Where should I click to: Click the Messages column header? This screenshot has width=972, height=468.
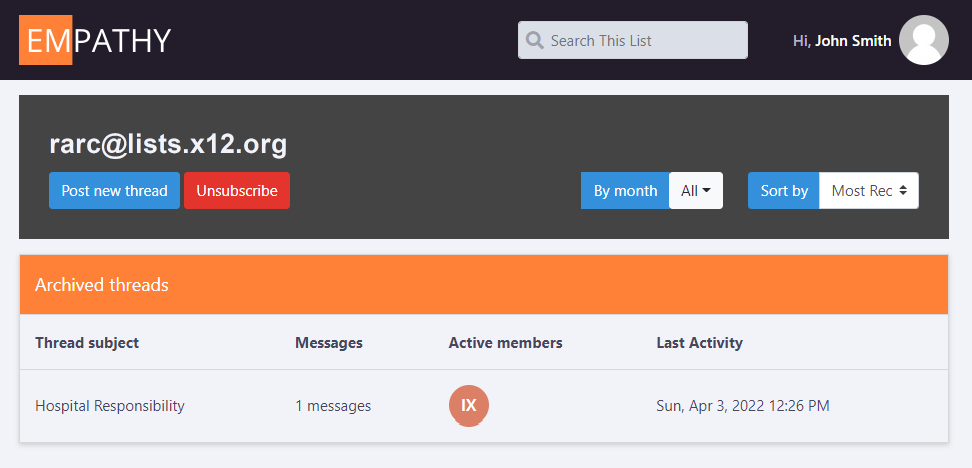pos(328,343)
